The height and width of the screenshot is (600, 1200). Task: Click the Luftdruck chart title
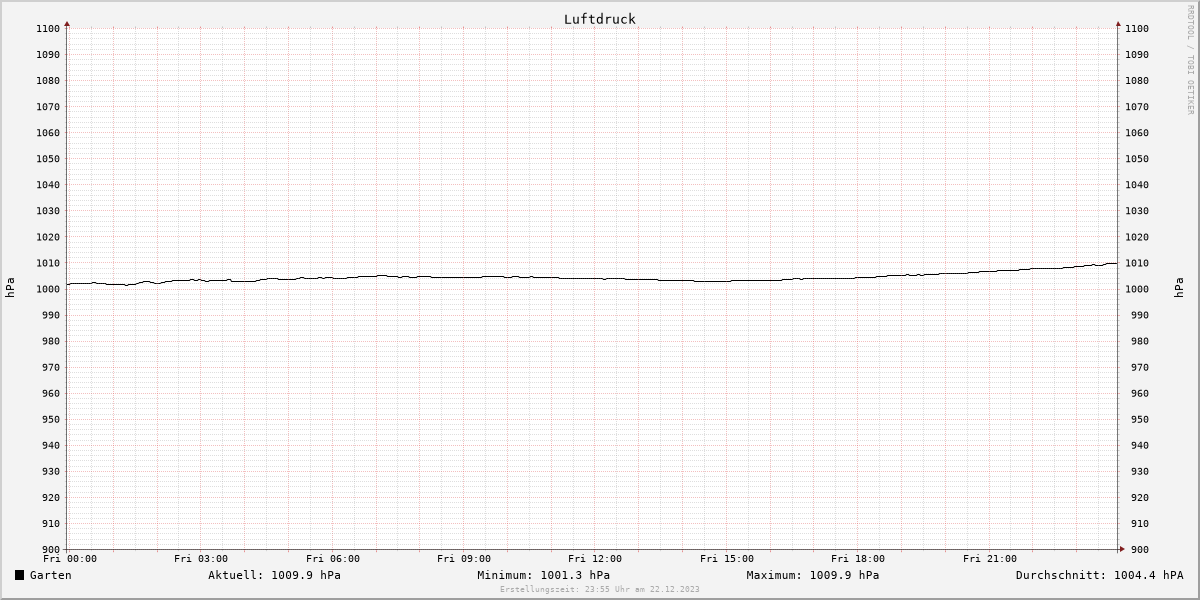point(599,19)
